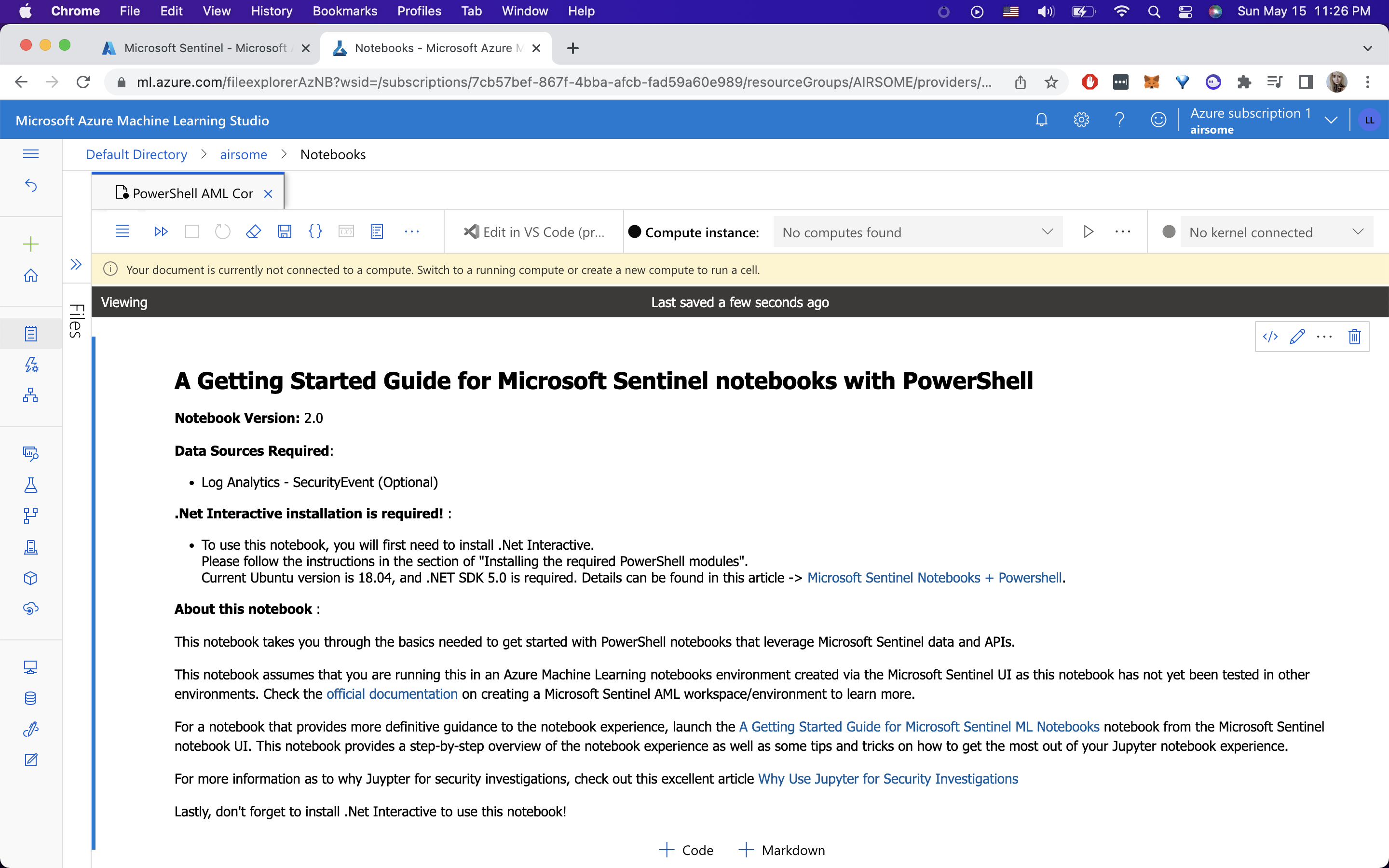1389x868 pixels.
Task: Add a new Code cell
Action: pos(686,850)
